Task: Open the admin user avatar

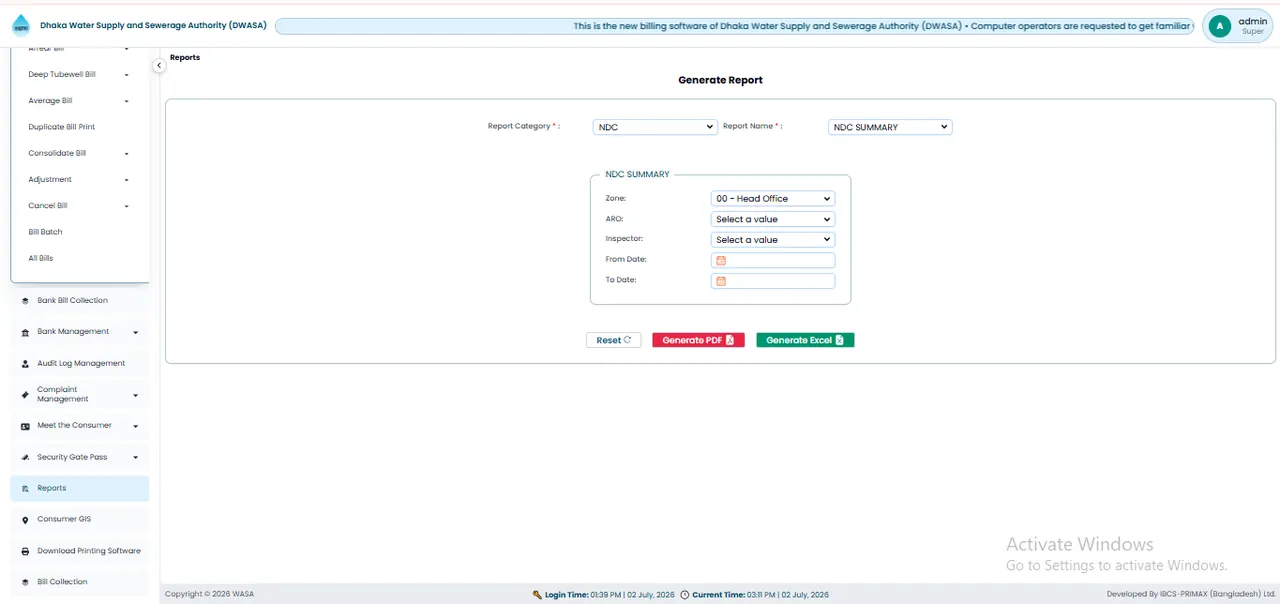Action: coord(1219,26)
